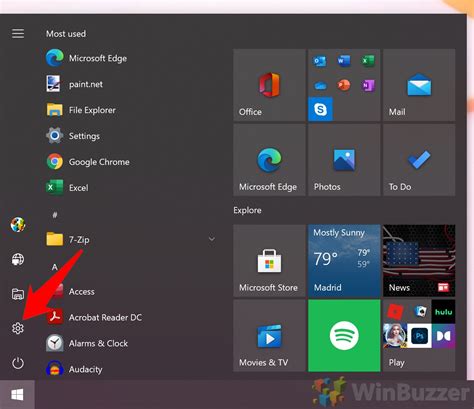This screenshot has width=474, height=409.
Task: Open Roblox icon in Play tile
Action: (x=395, y=312)
